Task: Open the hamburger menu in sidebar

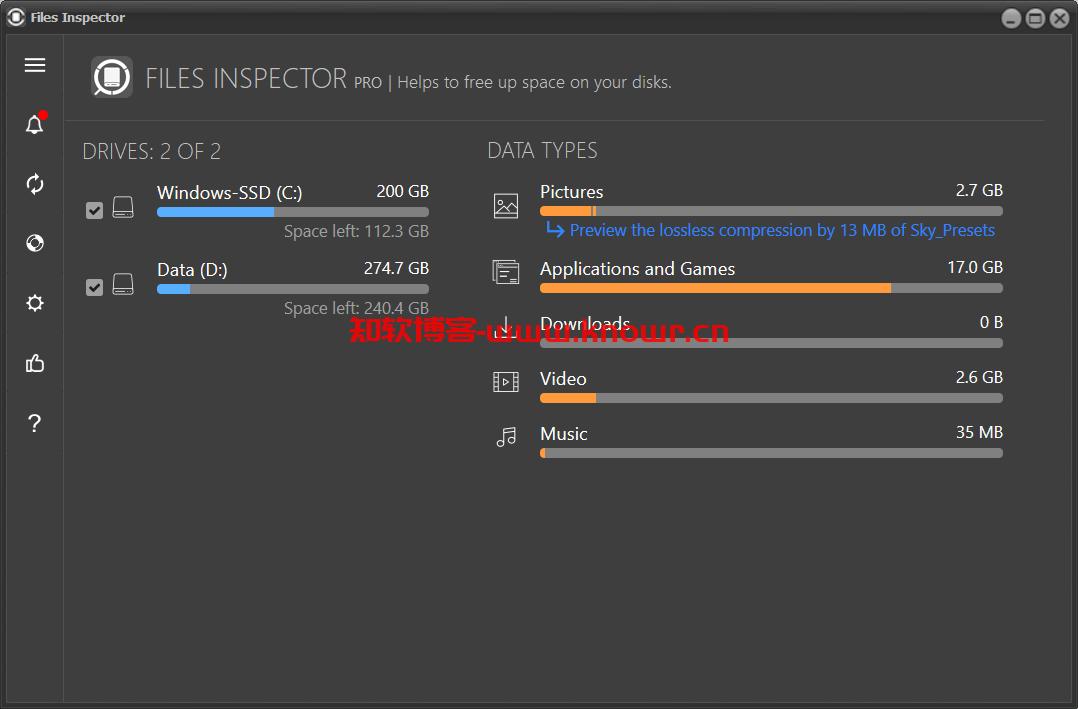Action: (x=35, y=65)
